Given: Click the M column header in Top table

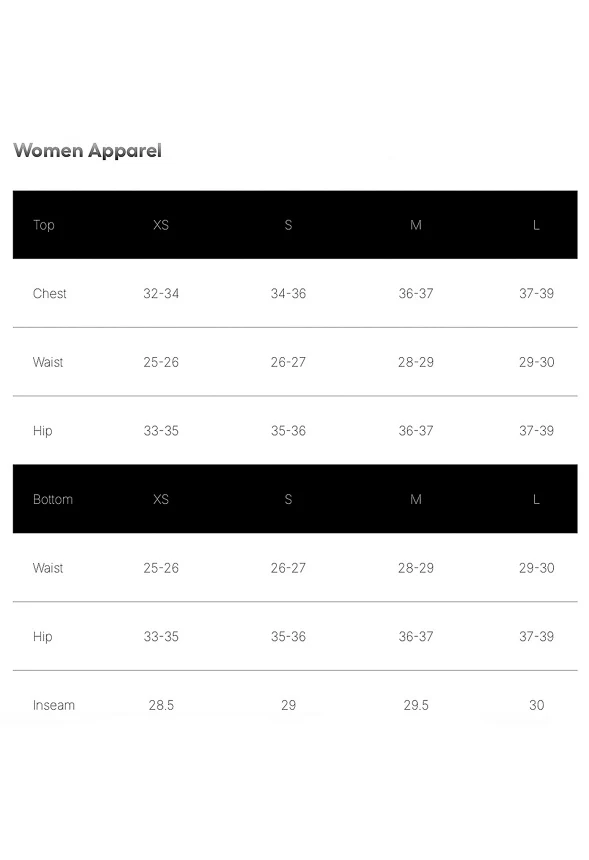Looking at the screenshot, I should (x=416, y=225).
